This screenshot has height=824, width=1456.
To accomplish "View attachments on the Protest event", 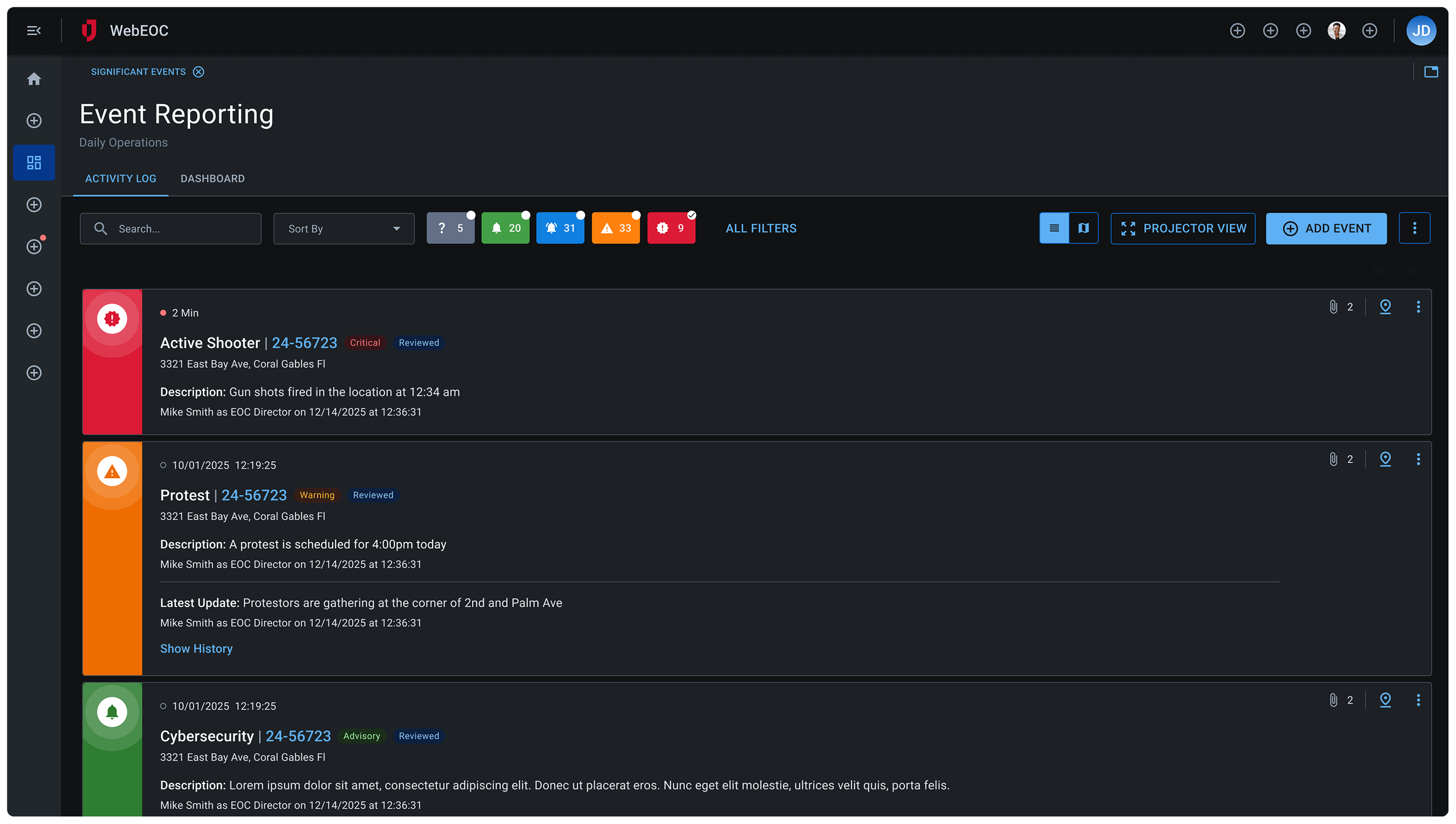I will (1333, 459).
